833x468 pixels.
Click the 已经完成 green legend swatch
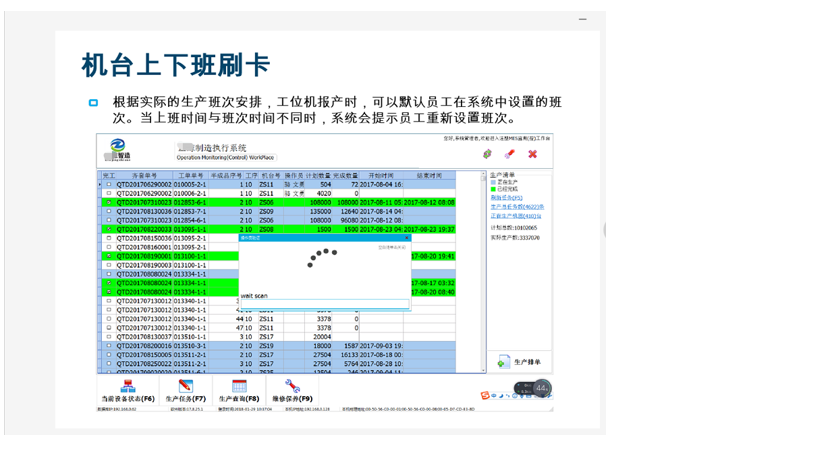(493, 189)
